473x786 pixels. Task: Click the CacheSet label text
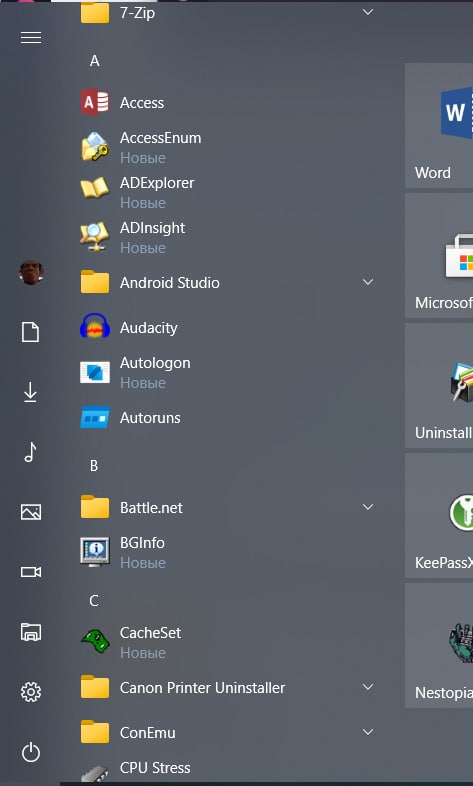pos(150,633)
